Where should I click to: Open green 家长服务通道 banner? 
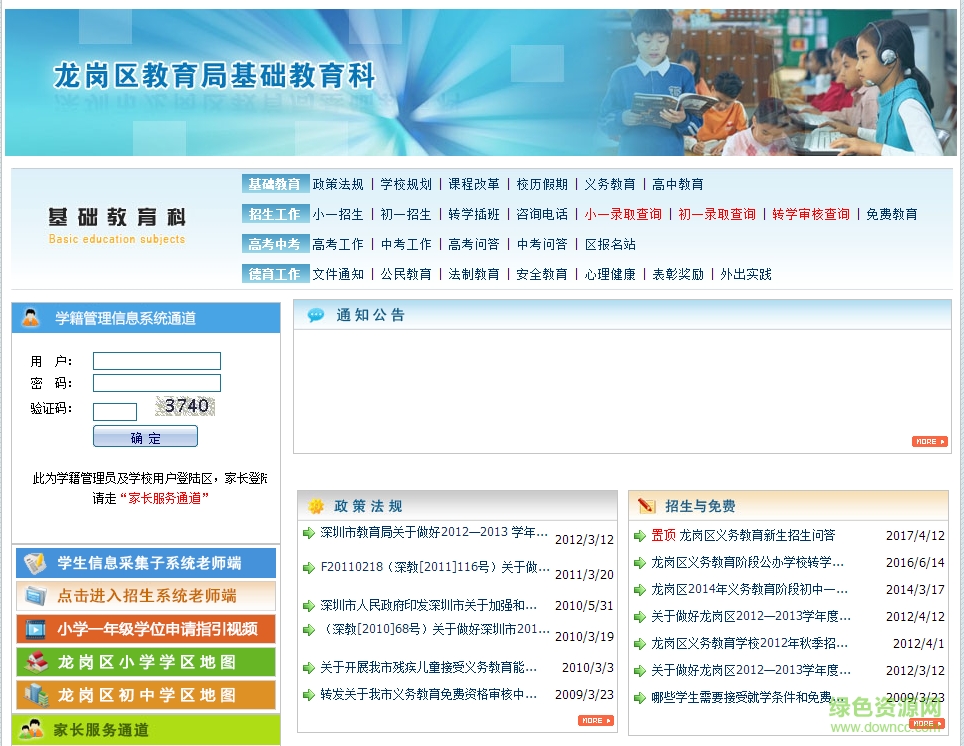coord(146,729)
